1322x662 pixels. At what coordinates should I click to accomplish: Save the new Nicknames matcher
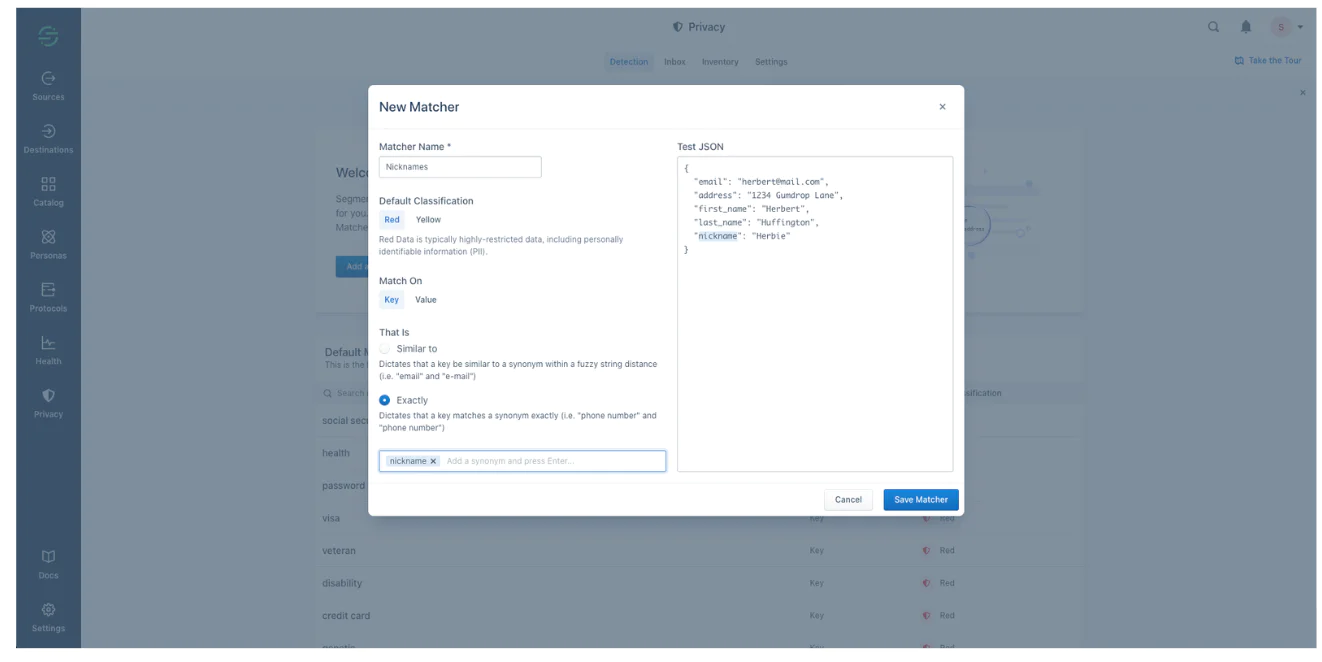pyautogui.click(x=919, y=499)
